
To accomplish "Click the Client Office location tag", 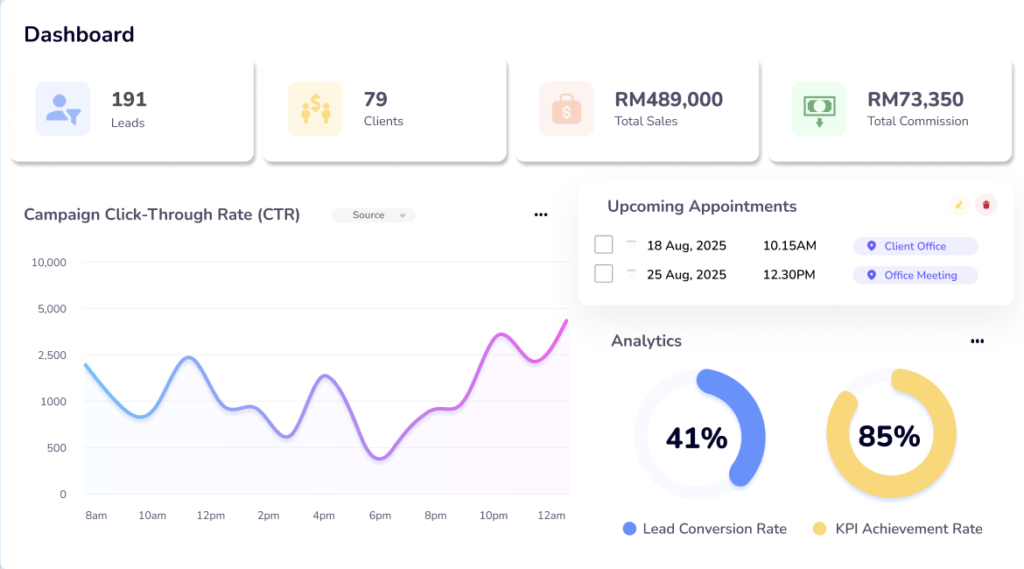I will (x=914, y=246).
